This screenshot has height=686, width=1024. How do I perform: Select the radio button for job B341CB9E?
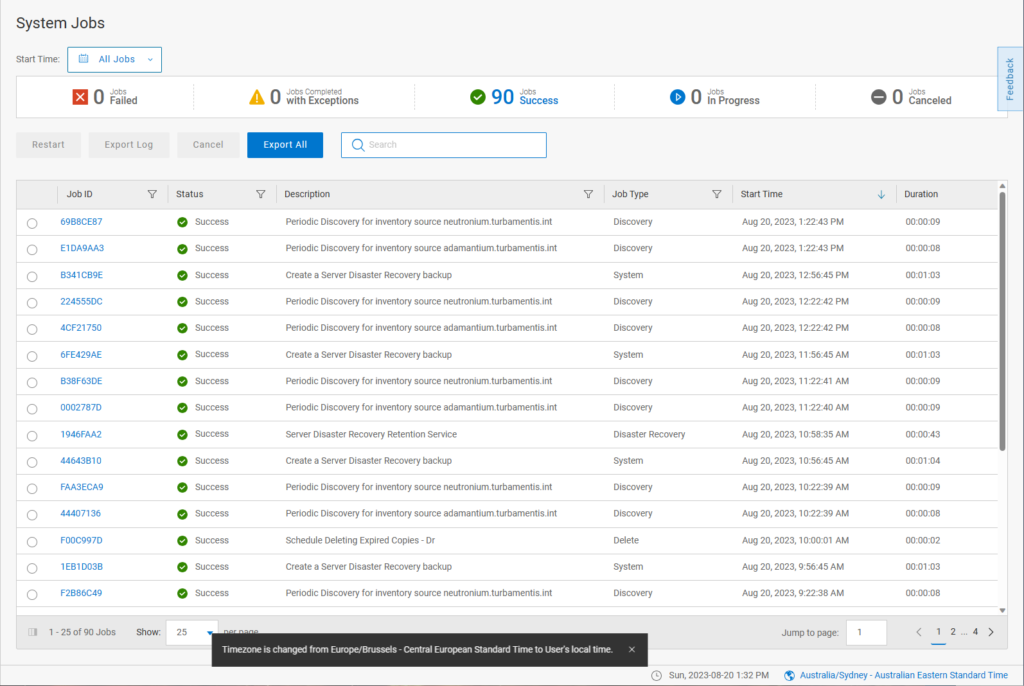pos(32,274)
